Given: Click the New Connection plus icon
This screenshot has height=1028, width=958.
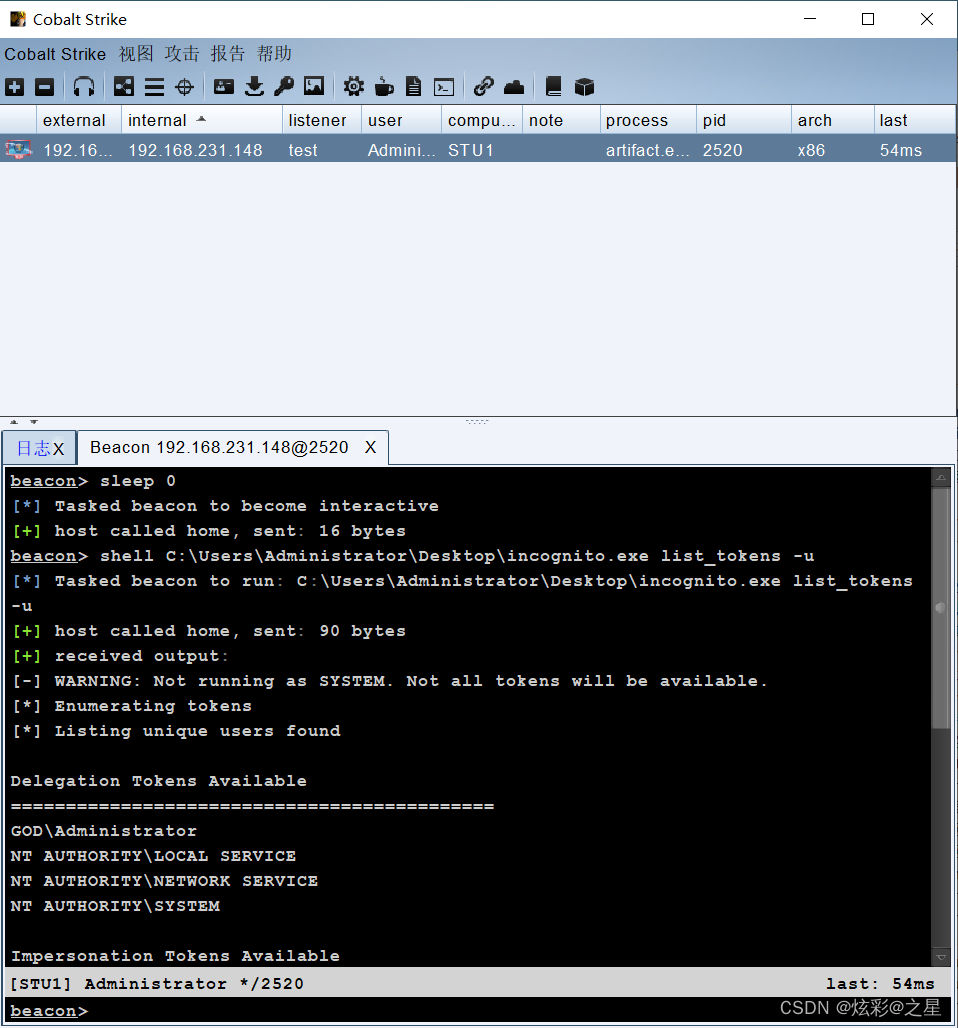Looking at the screenshot, I should click(x=14, y=87).
